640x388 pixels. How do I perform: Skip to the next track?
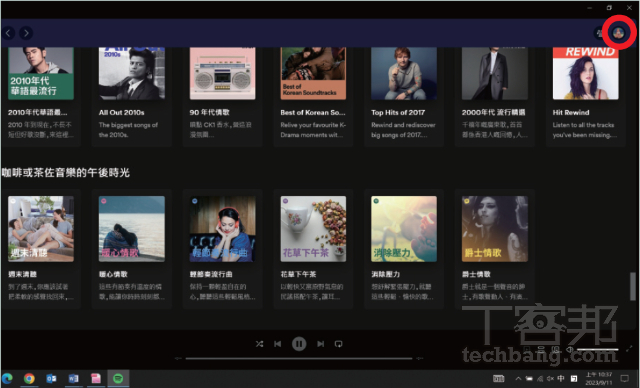(x=320, y=344)
